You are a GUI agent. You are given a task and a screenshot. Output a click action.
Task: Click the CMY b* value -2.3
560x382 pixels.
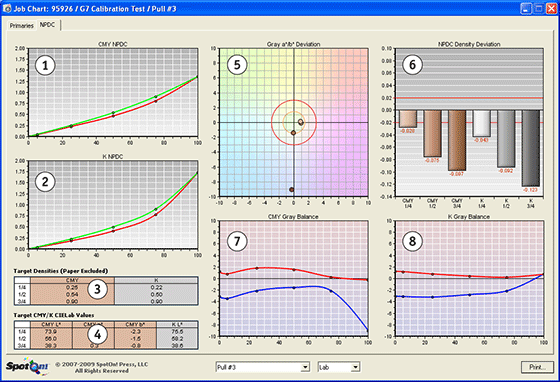[x=135, y=332]
